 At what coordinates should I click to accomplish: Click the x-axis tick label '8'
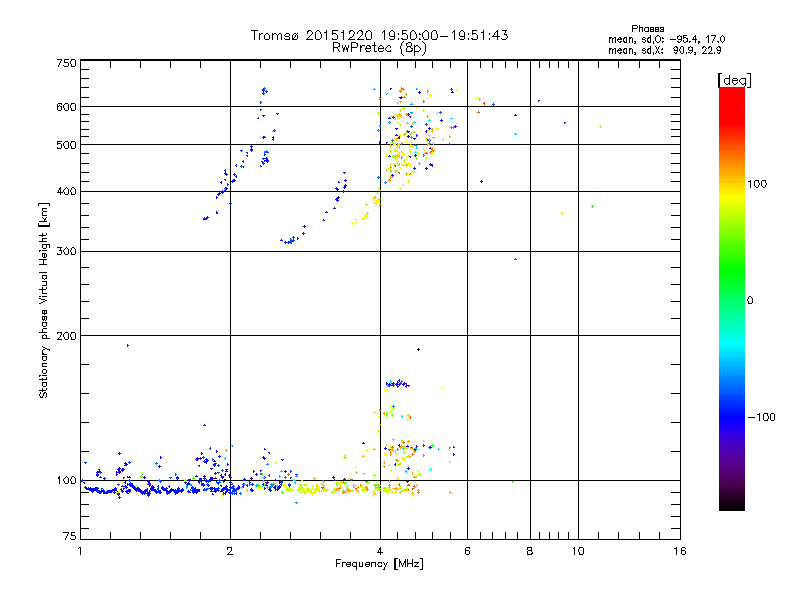(x=530, y=551)
